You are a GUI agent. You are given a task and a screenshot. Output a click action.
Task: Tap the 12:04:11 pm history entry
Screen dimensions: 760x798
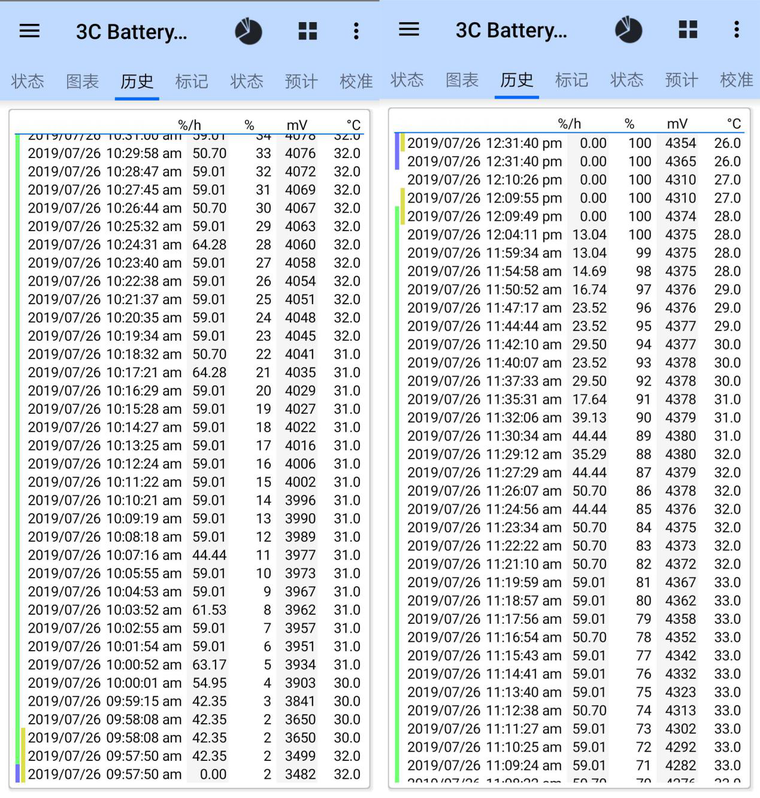(x=570, y=235)
